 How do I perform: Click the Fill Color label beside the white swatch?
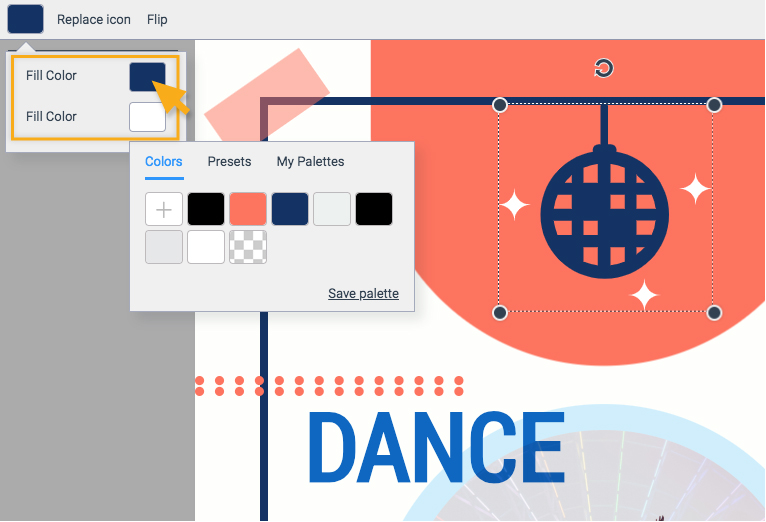pos(51,117)
